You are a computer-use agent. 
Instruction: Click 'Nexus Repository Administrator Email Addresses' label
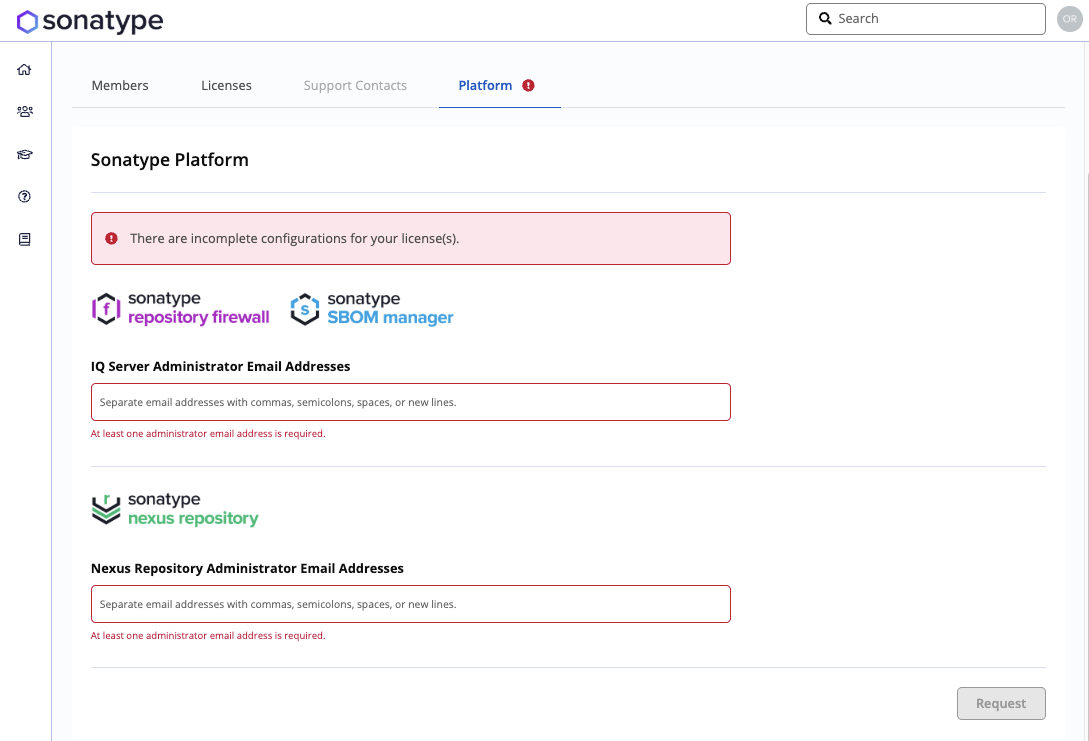pyautogui.click(x=247, y=568)
